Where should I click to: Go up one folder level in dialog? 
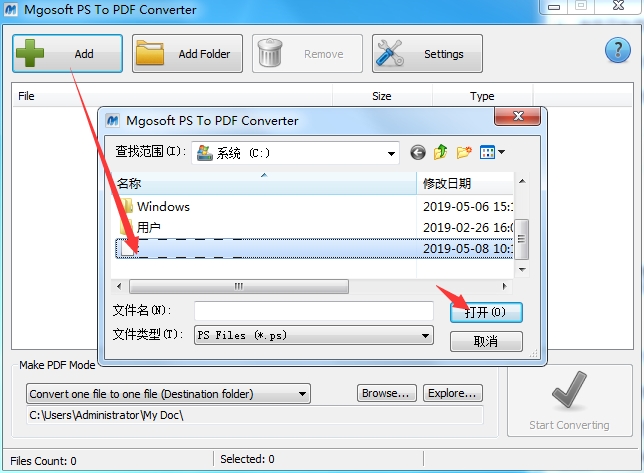(x=441, y=152)
